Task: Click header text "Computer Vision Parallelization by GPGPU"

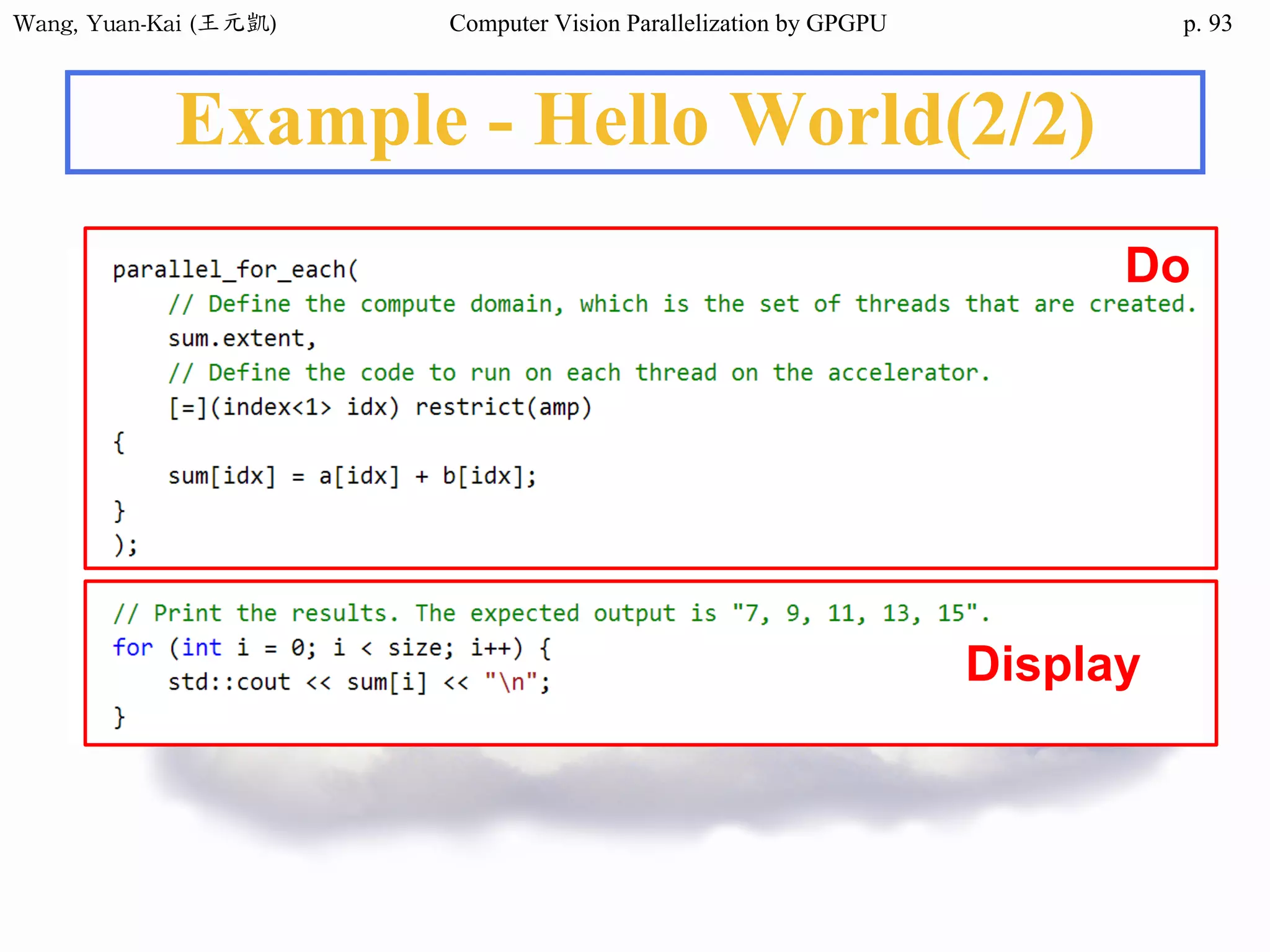Action: (x=667, y=24)
